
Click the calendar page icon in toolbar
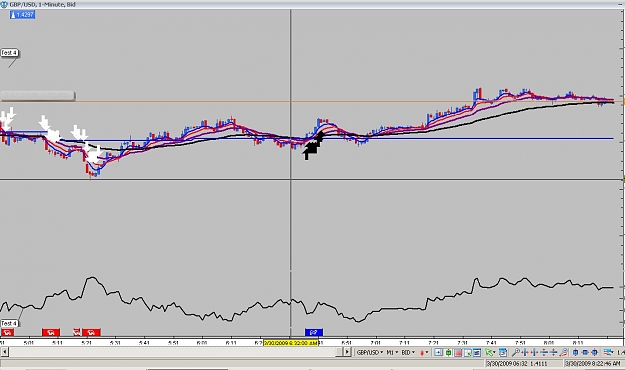(x=503, y=352)
